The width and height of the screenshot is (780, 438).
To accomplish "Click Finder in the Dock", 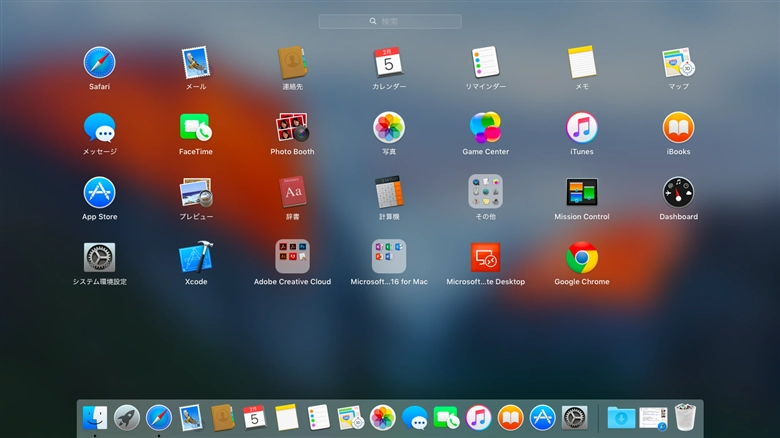I will (x=95, y=417).
